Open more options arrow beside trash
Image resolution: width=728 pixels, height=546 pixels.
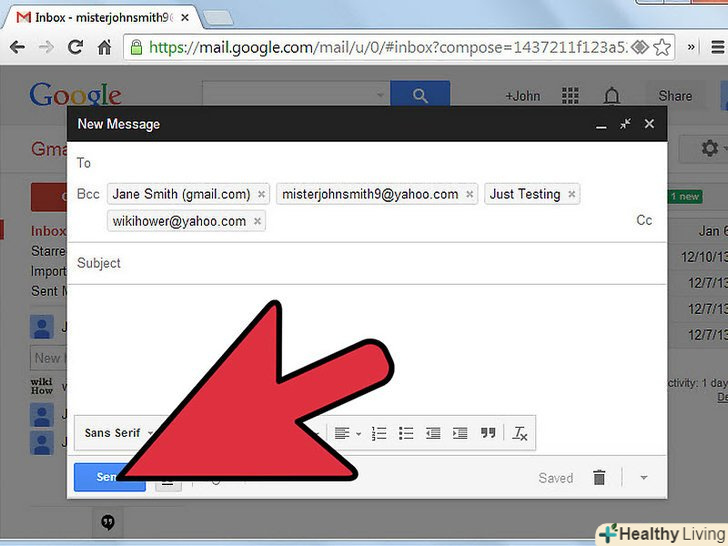644,478
